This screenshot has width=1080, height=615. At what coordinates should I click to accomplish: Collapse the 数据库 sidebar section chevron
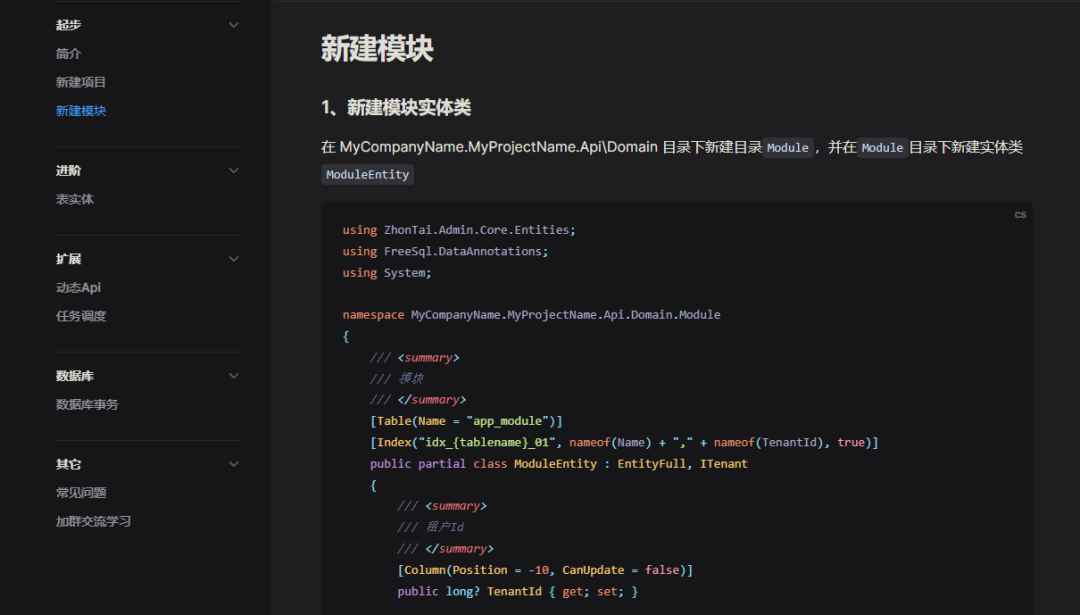[x=233, y=375]
